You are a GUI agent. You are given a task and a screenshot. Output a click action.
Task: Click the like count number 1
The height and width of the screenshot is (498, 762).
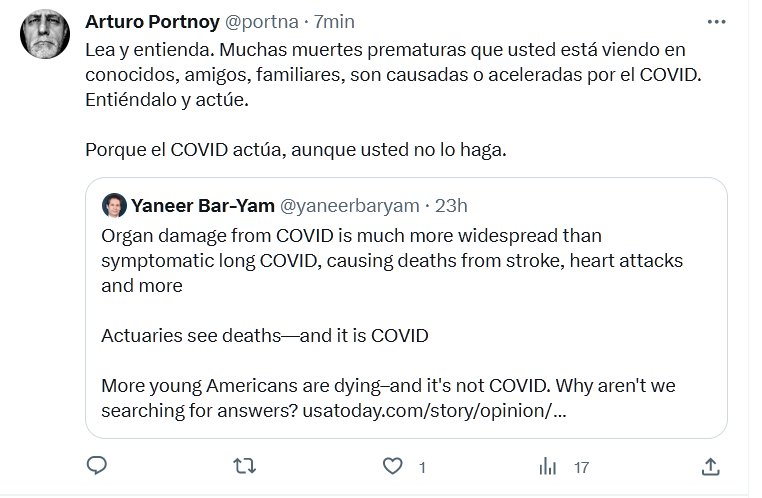point(422,467)
